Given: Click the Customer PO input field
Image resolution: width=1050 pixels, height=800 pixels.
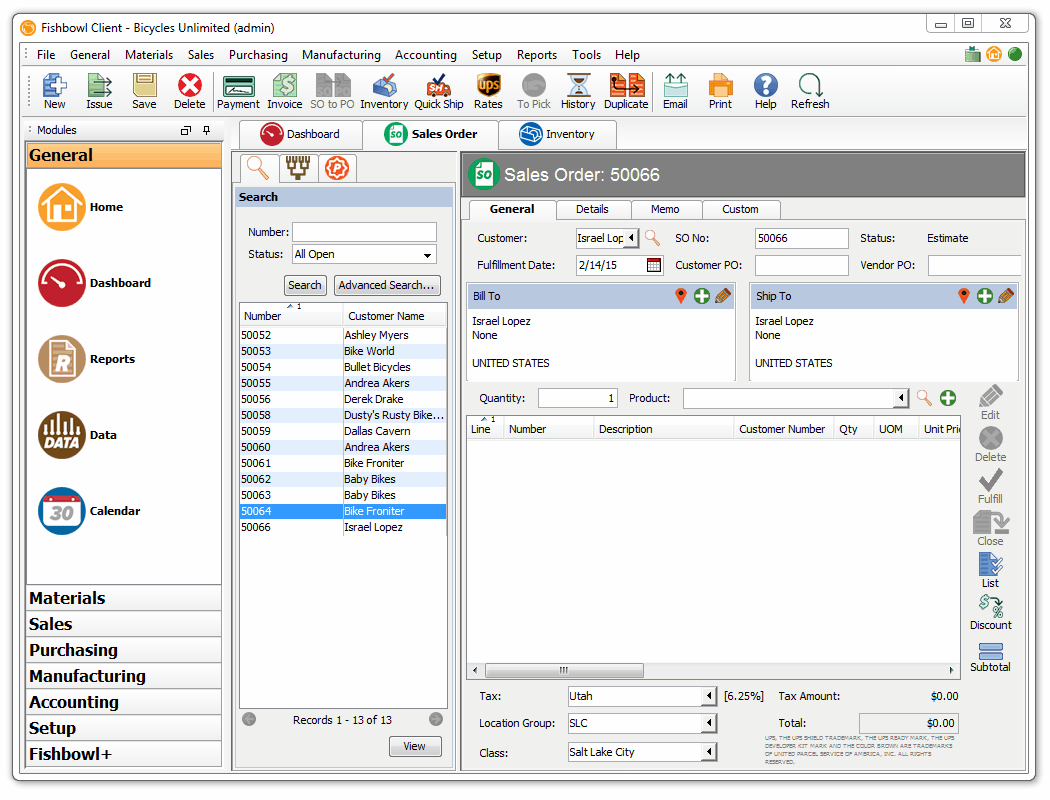Looking at the screenshot, I should click(x=801, y=265).
